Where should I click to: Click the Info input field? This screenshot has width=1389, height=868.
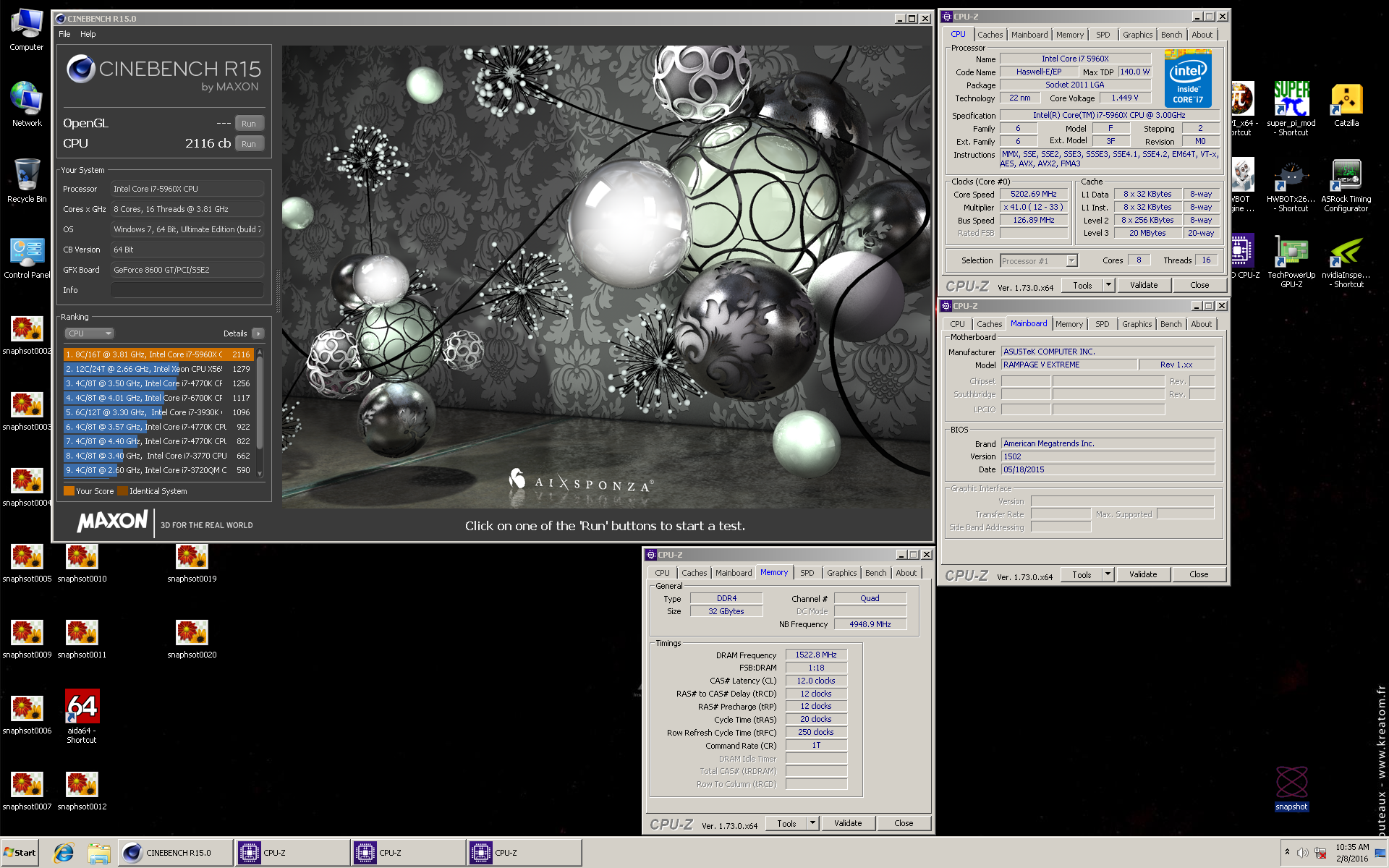tap(187, 290)
